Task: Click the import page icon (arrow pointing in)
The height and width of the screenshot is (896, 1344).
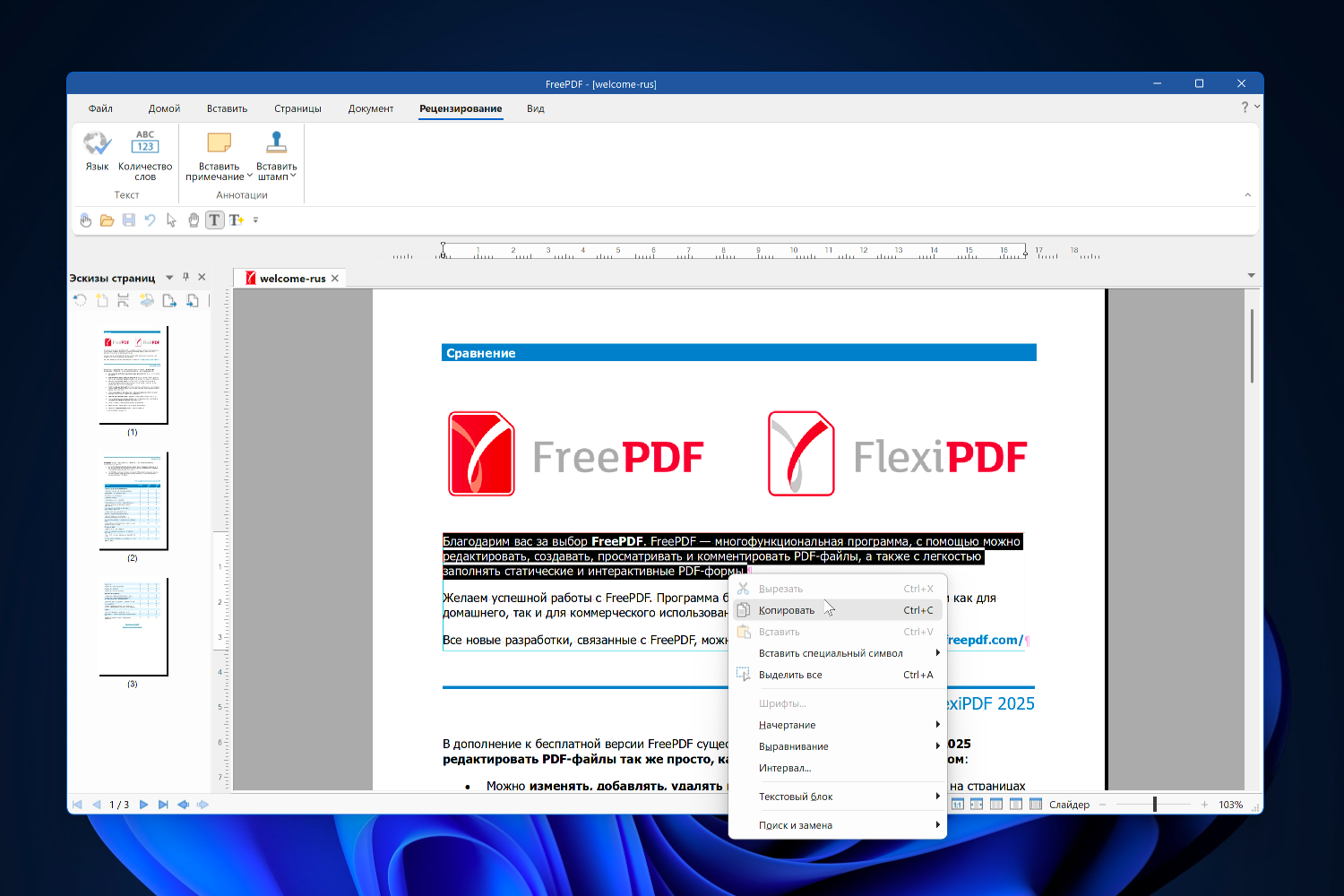Action: coord(192,301)
